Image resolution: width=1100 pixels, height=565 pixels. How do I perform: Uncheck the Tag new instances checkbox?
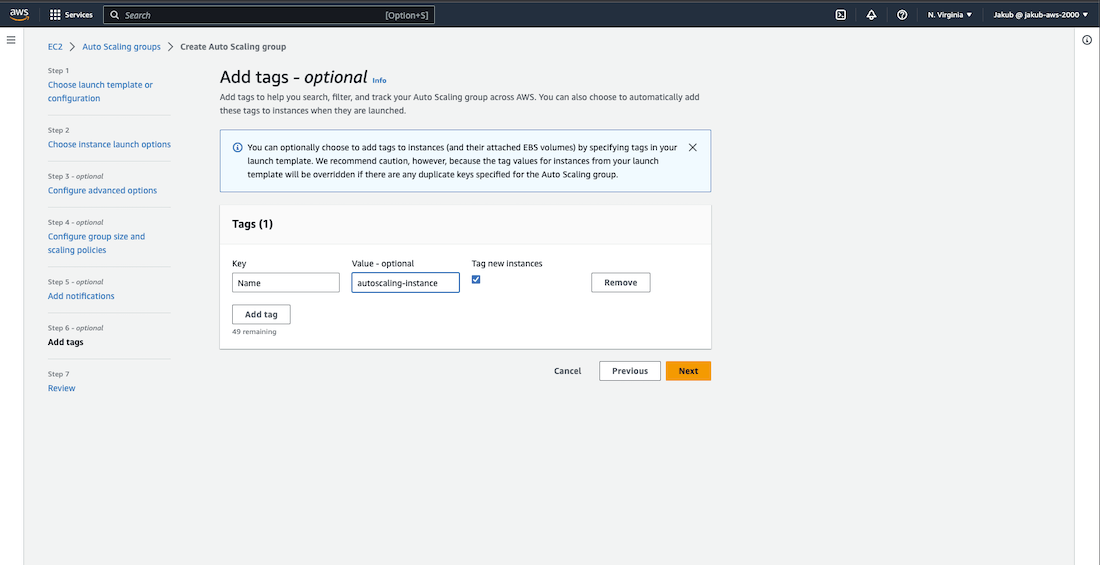[x=476, y=280]
